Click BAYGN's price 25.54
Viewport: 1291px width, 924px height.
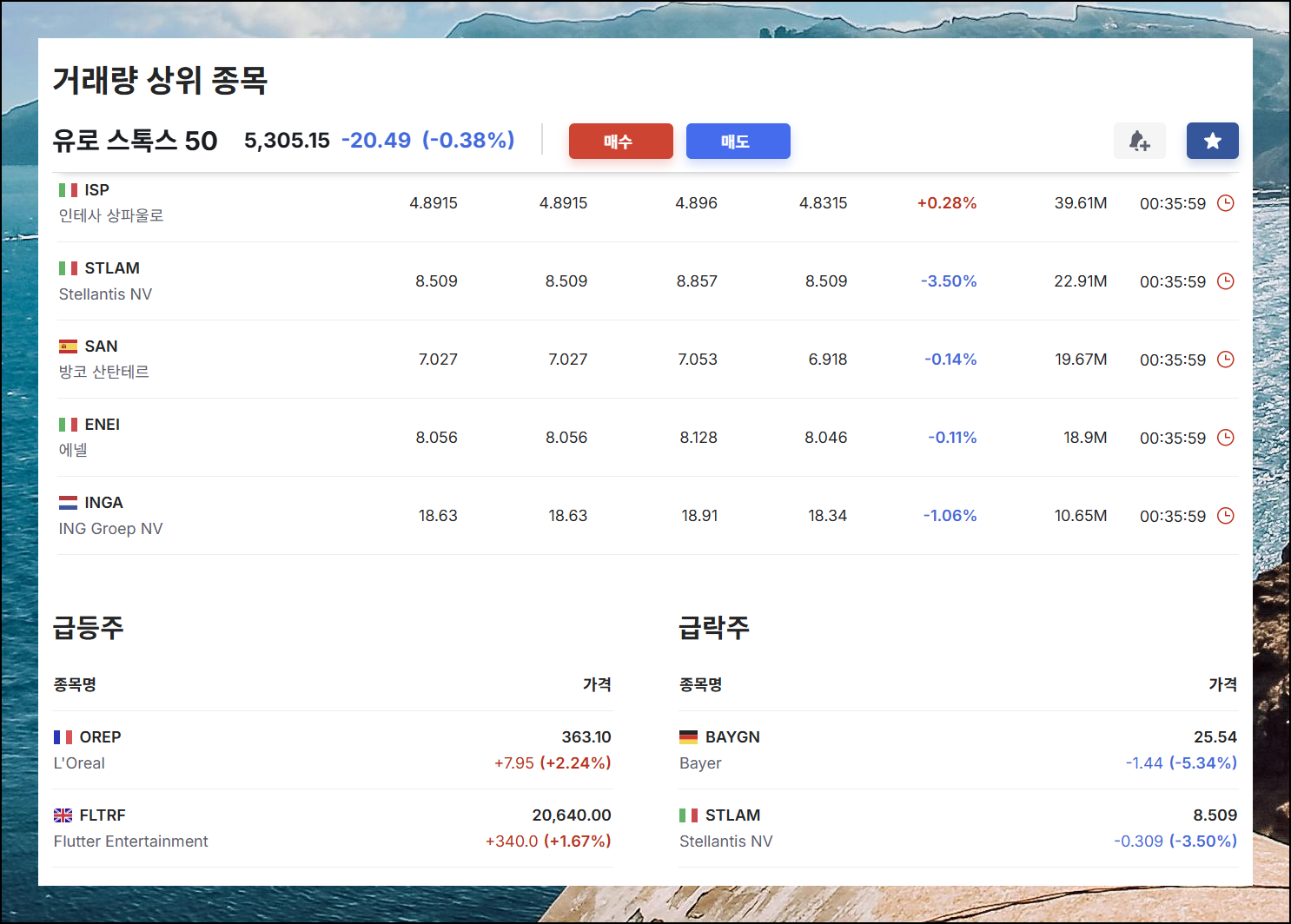[x=1215, y=737]
